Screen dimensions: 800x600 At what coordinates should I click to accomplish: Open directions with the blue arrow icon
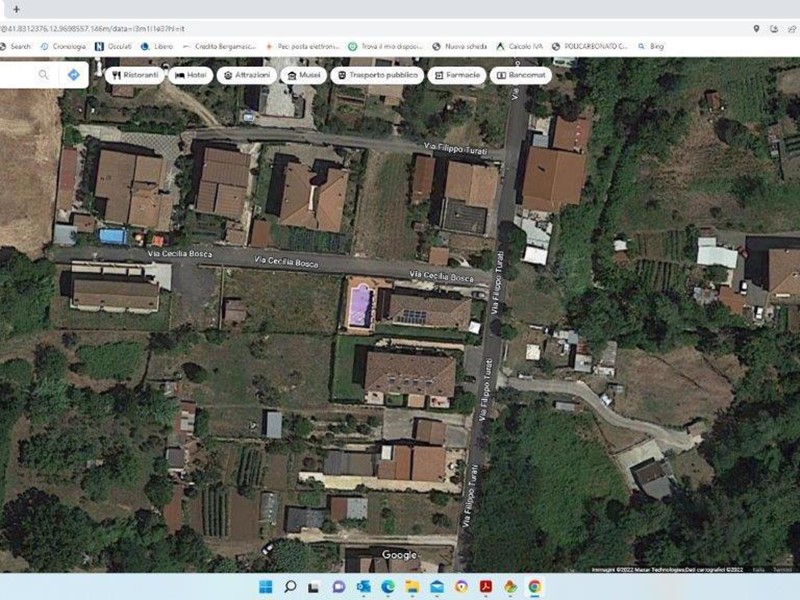pyautogui.click(x=73, y=75)
